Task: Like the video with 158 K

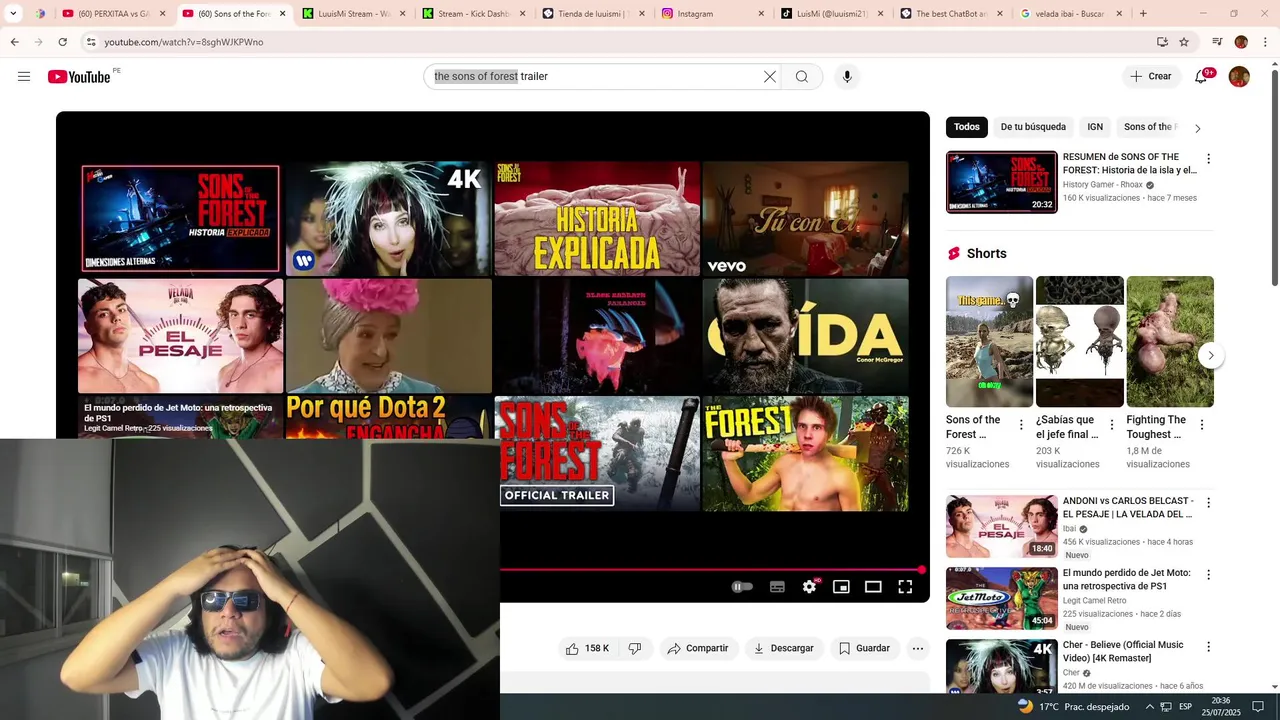Action: click(587, 649)
